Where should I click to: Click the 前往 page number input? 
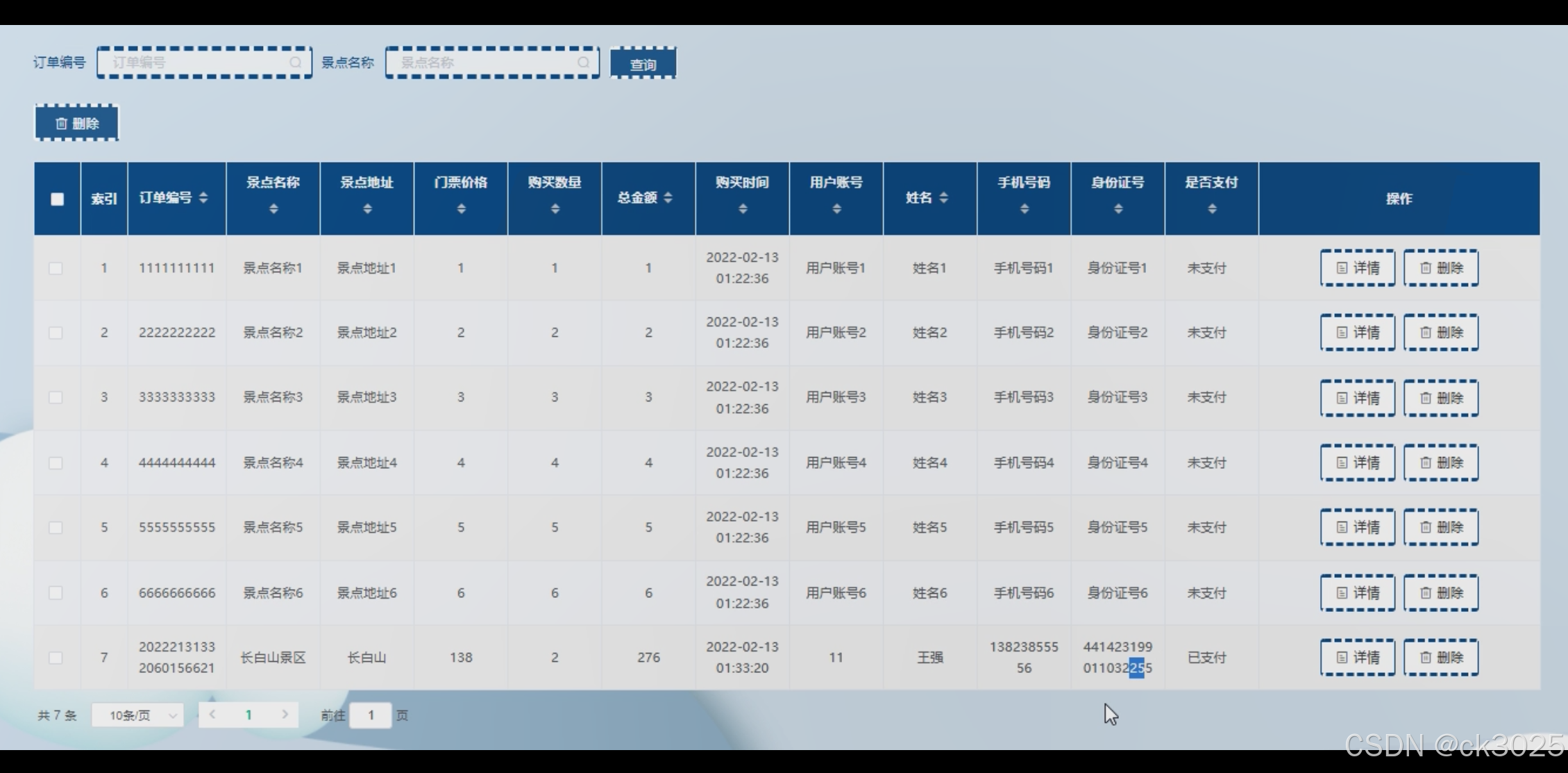(x=371, y=715)
